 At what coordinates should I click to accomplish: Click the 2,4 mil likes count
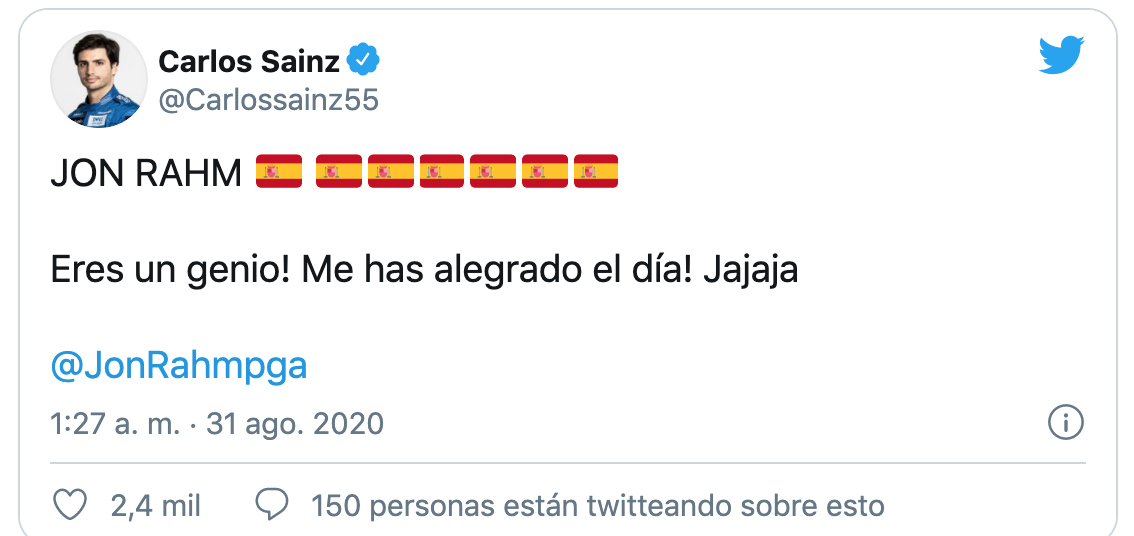155,505
